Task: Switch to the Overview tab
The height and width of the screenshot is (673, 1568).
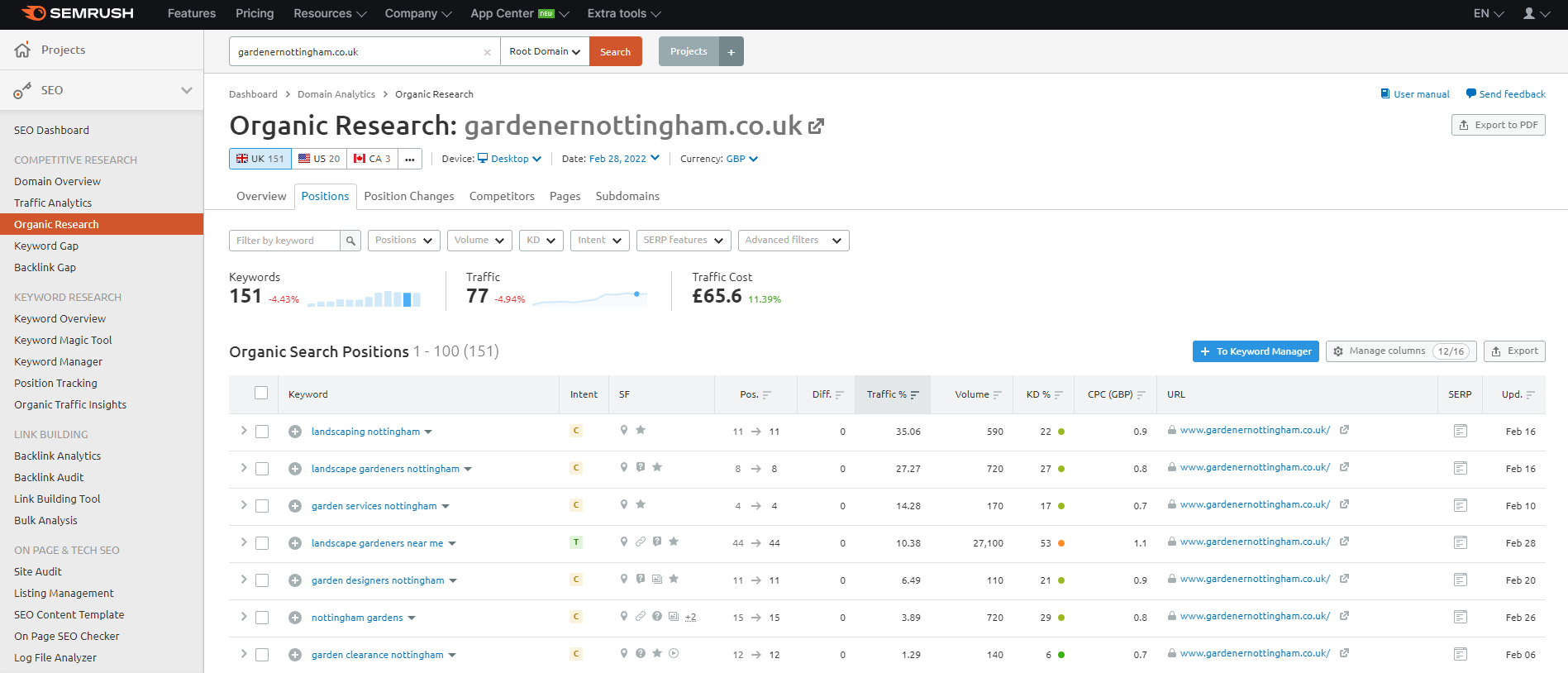Action: 261,196
